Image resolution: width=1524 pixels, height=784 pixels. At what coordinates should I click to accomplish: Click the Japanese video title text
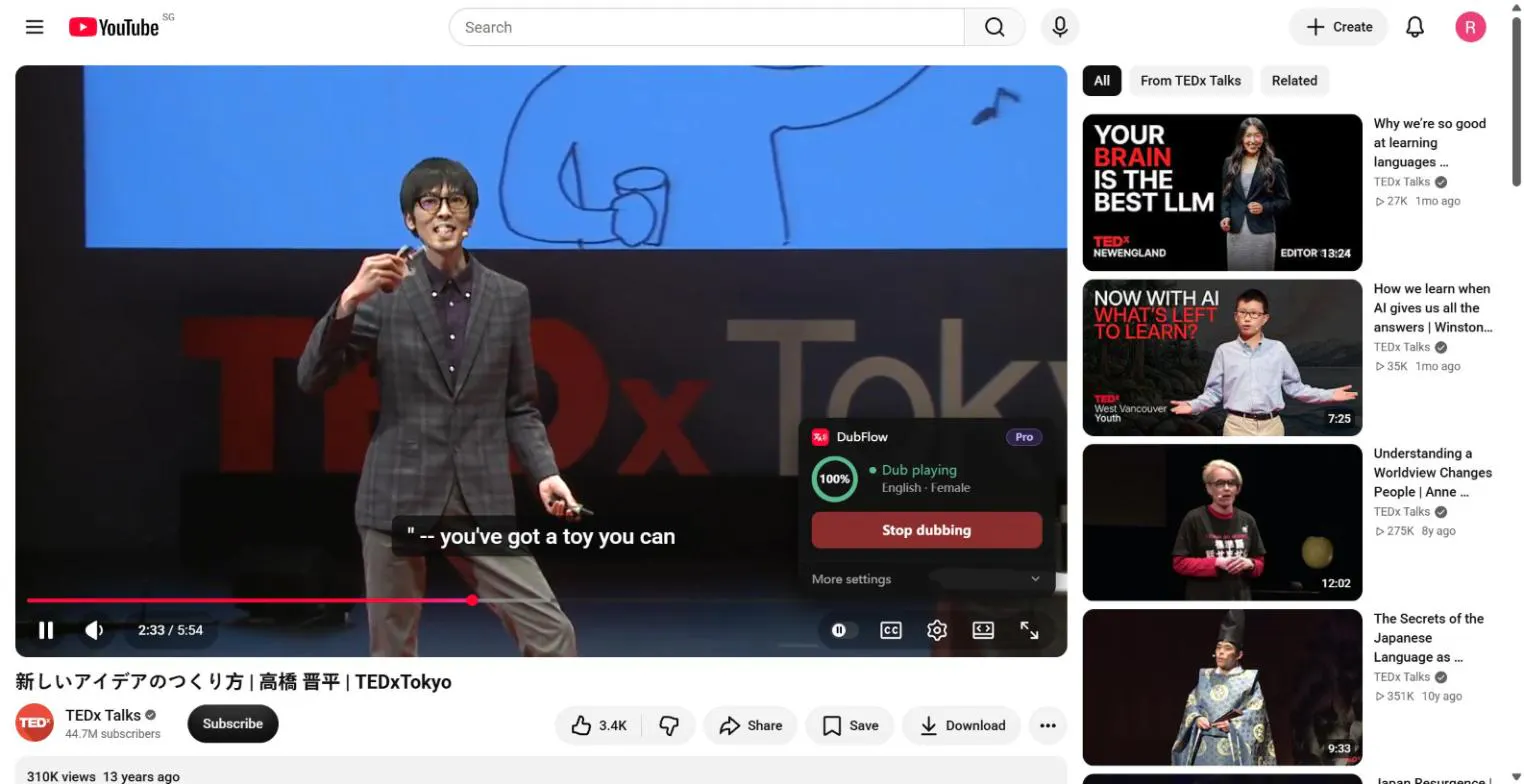click(233, 682)
